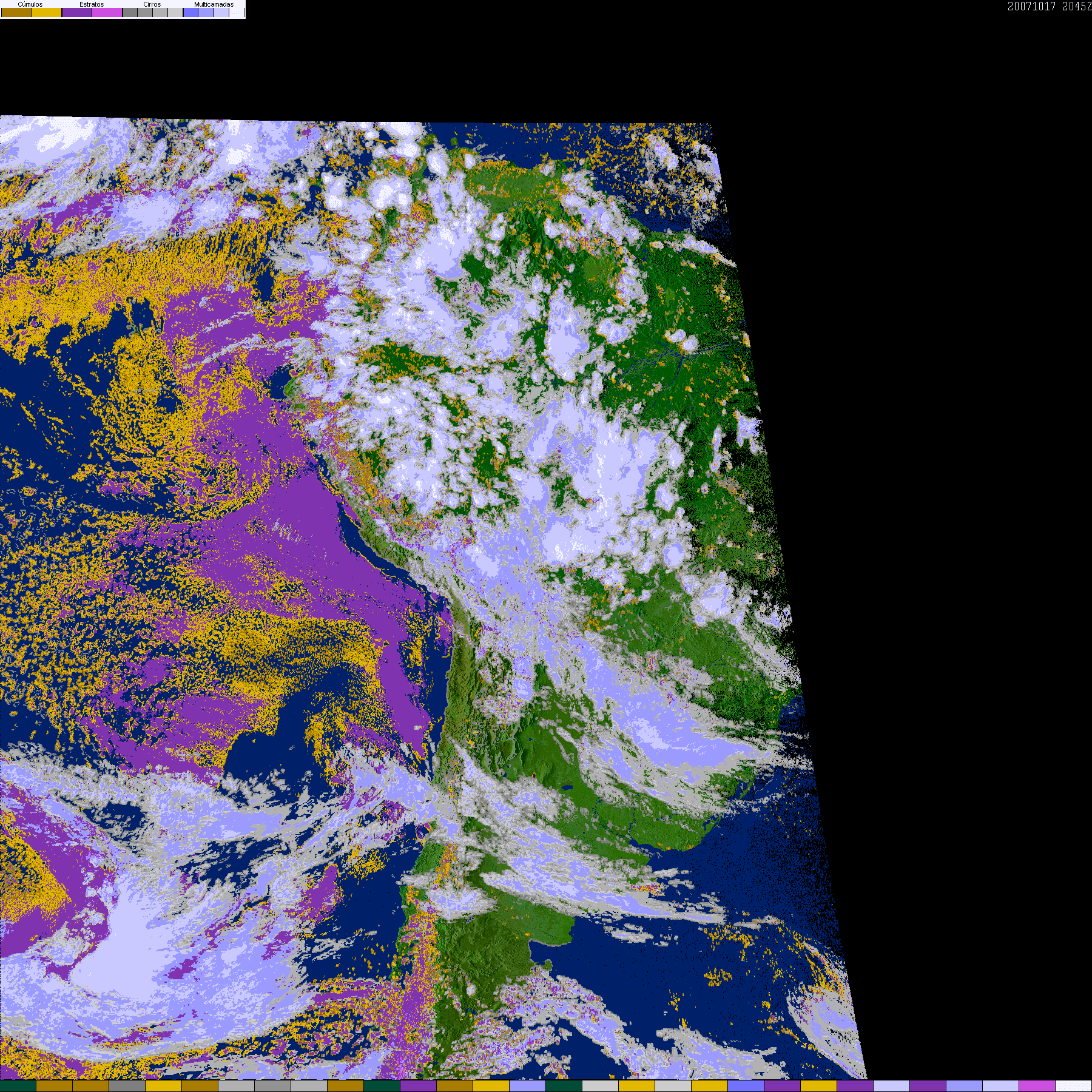Click the last white block of the bottom strip
Screen dimensions: 1092x1092
point(1074,1086)
